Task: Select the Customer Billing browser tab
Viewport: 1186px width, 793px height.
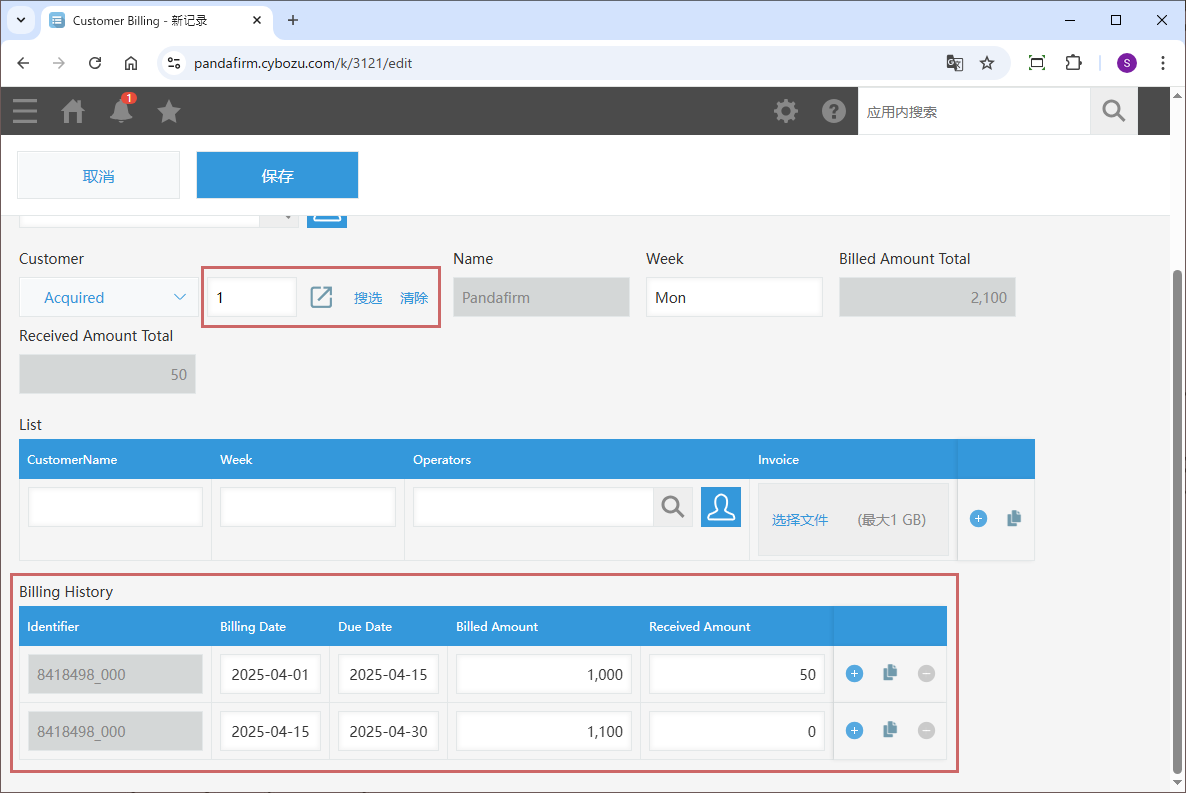Action: tap(150, 20)
